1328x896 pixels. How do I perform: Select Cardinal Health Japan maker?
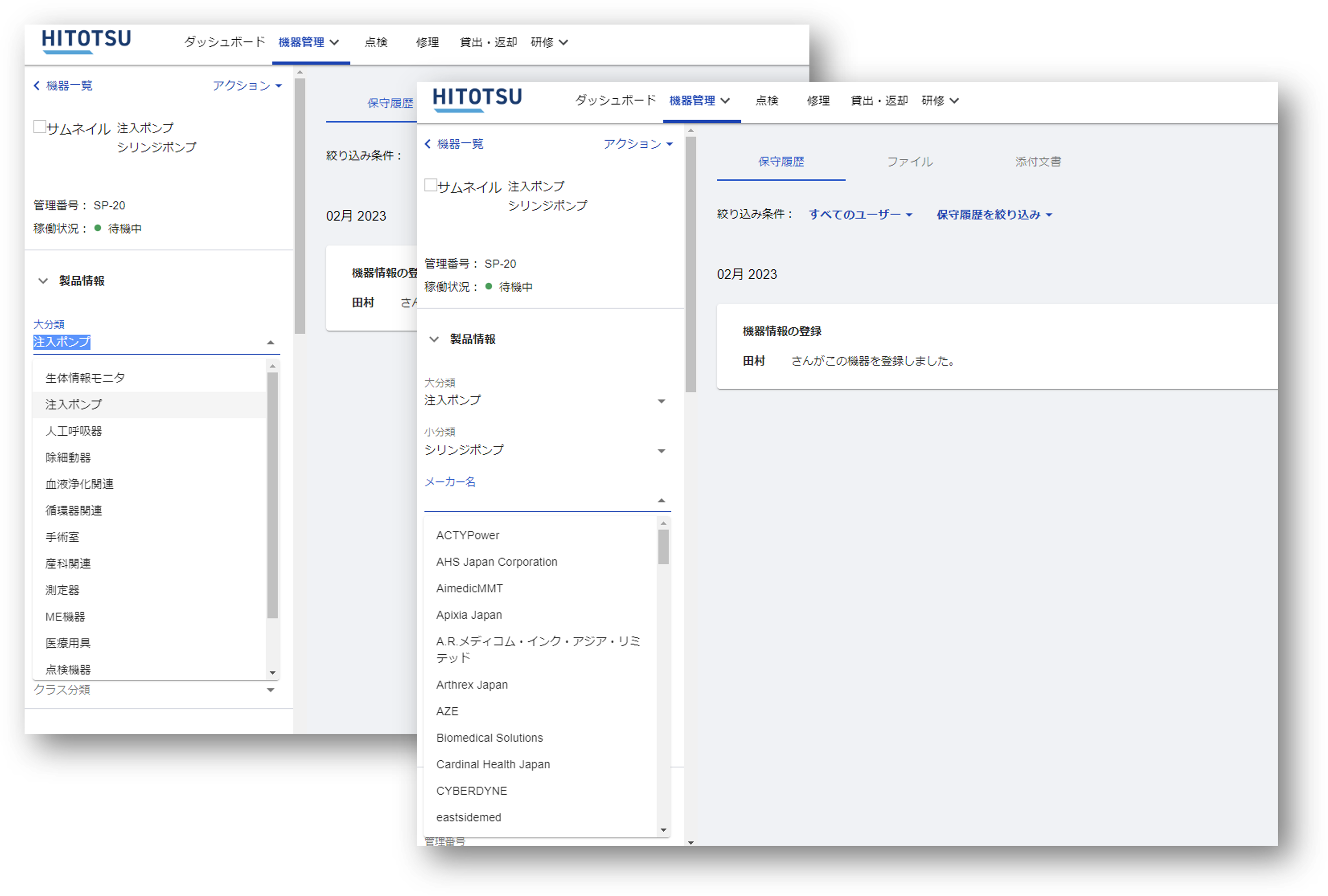tap(541, 764)
